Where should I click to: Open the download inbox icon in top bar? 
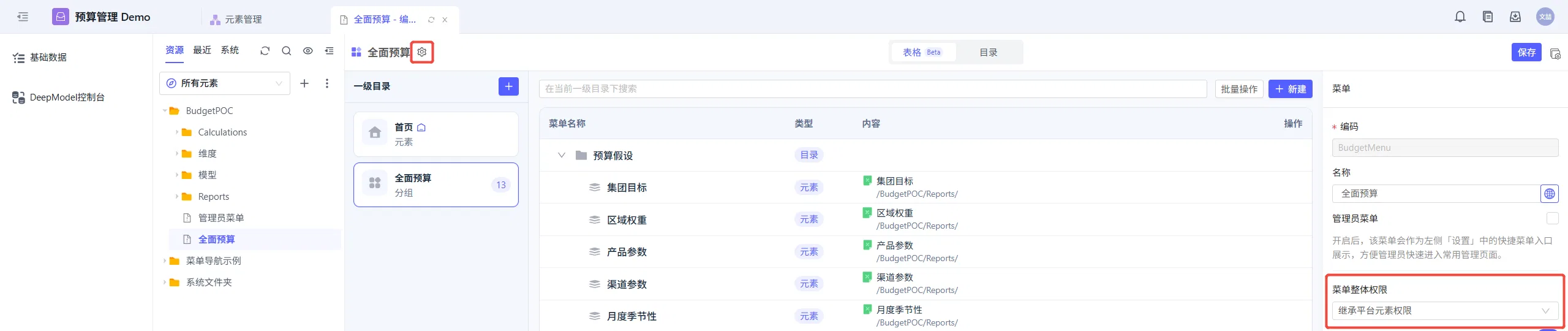1515,17
